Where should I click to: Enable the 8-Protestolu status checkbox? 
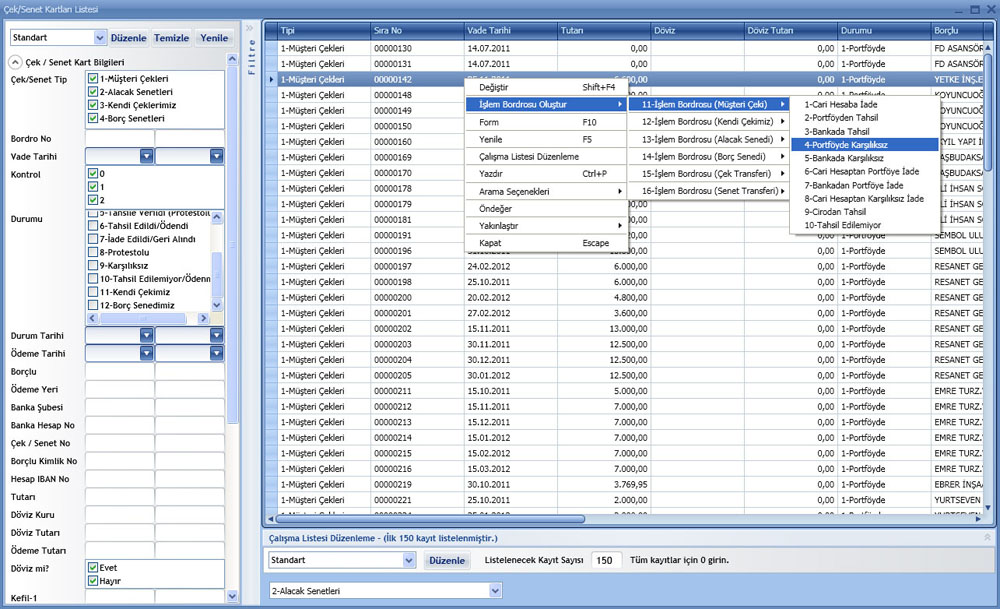(x=93, y=253)
